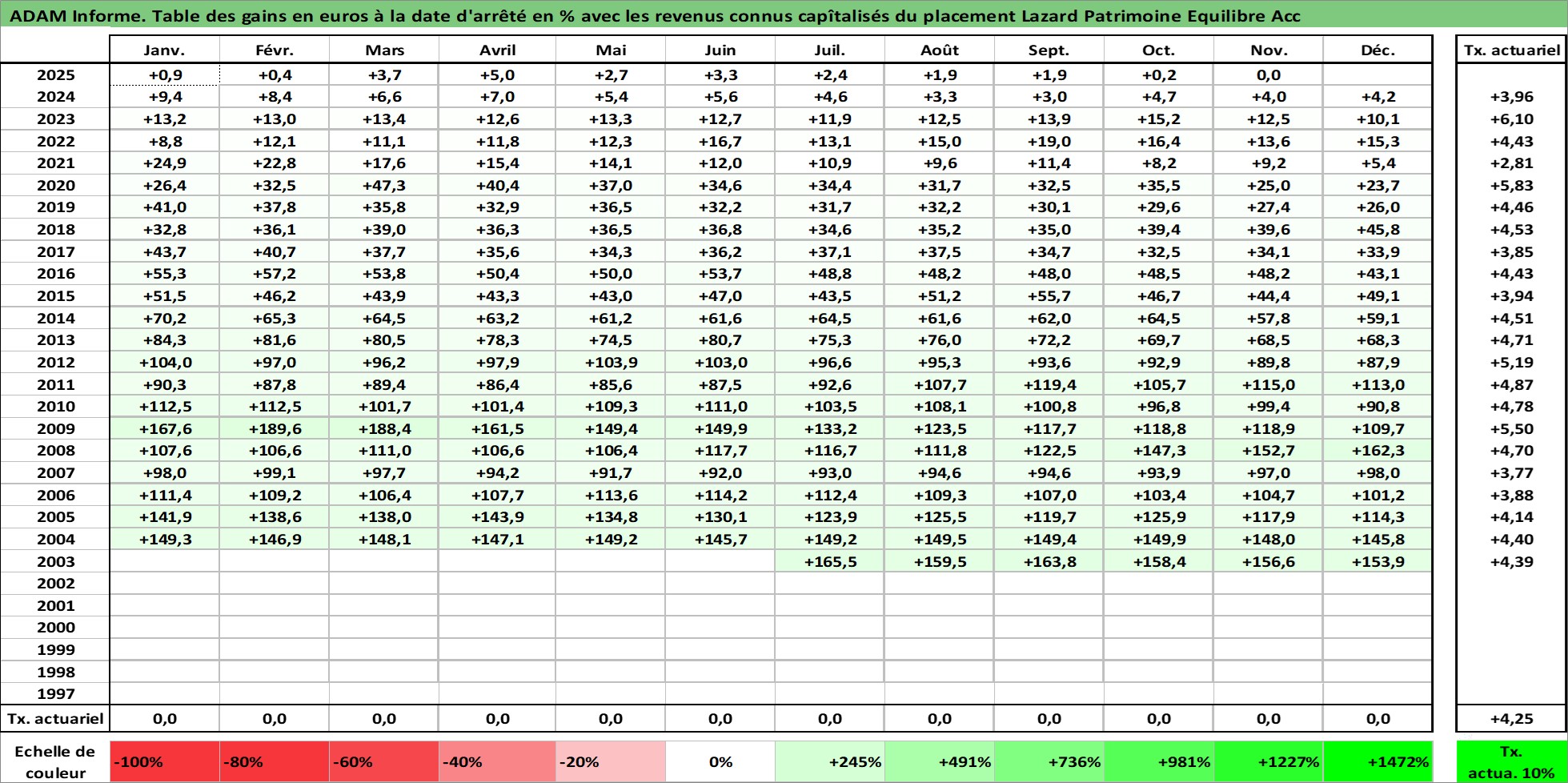
Task: Click the +736% green scale cell
Action: click(x=1049, y=761)
